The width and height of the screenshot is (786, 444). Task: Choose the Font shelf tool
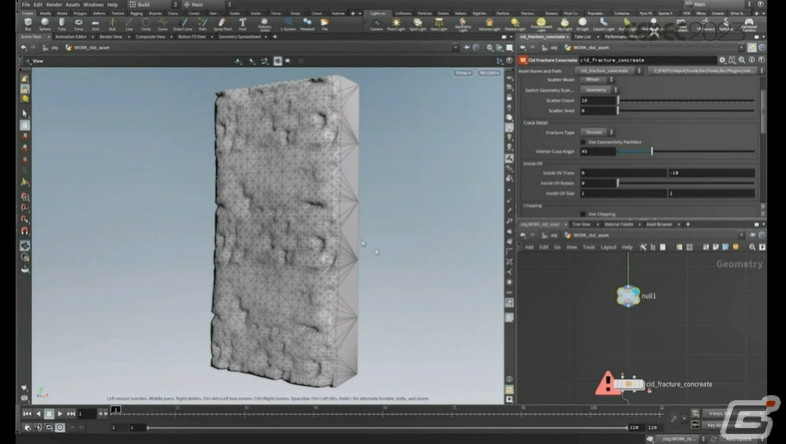[x=243, y=24]
